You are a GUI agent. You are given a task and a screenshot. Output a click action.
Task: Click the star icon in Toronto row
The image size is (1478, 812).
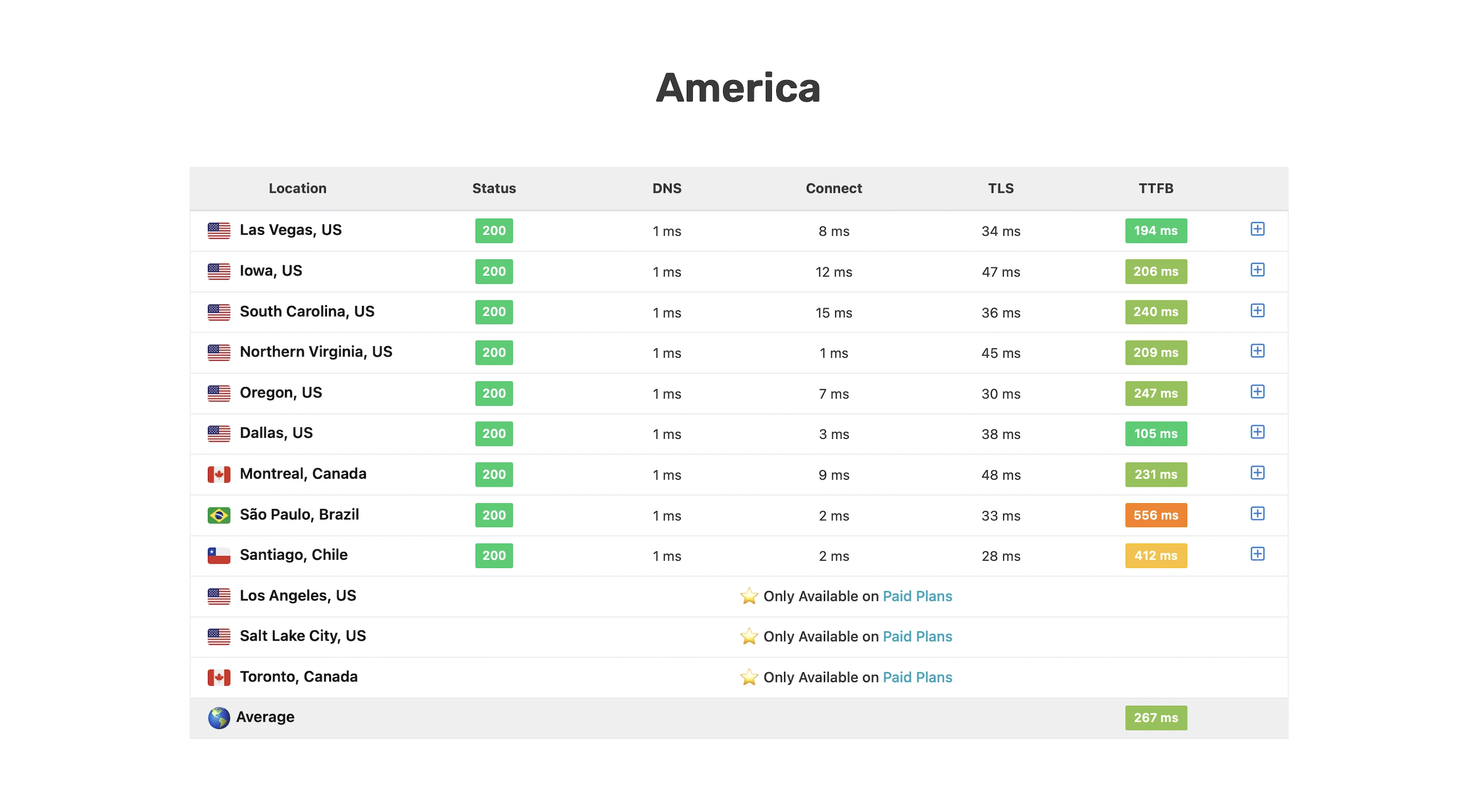click(x=749, y=677)
